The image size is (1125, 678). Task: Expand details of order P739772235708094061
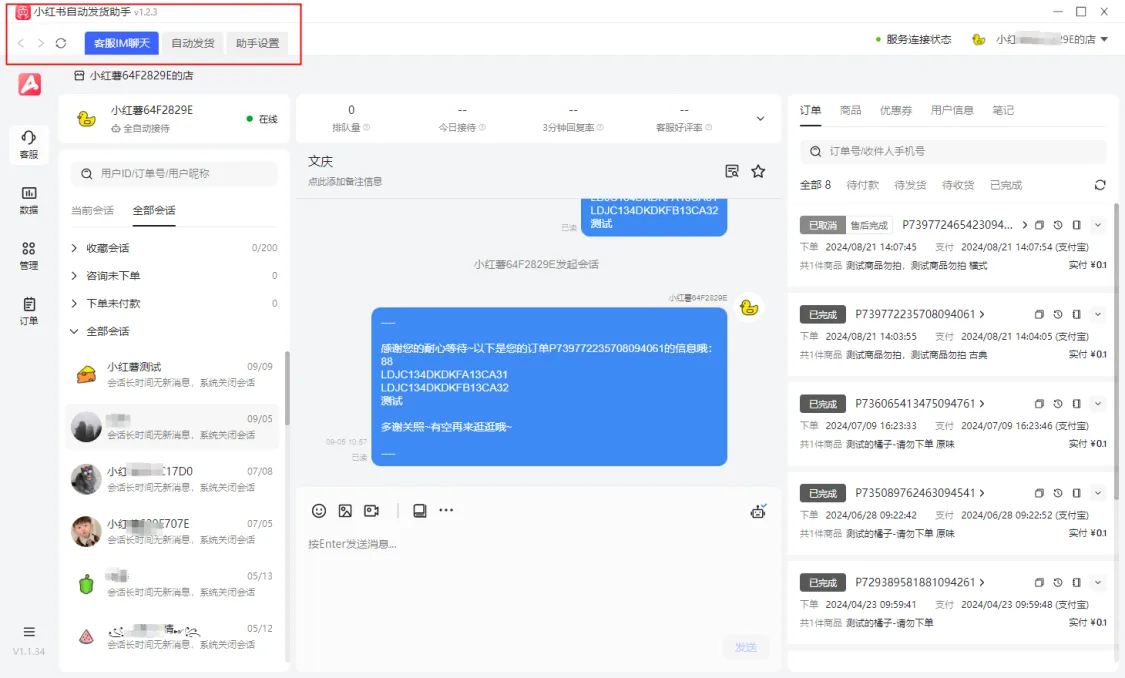click(x=1098, y=314)
